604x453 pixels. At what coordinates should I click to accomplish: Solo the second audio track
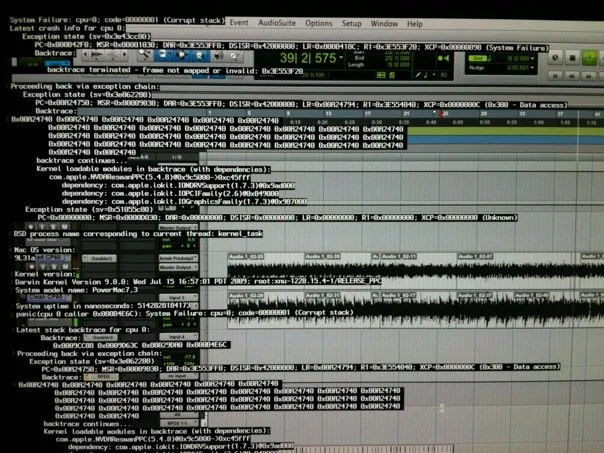point(54,267)
